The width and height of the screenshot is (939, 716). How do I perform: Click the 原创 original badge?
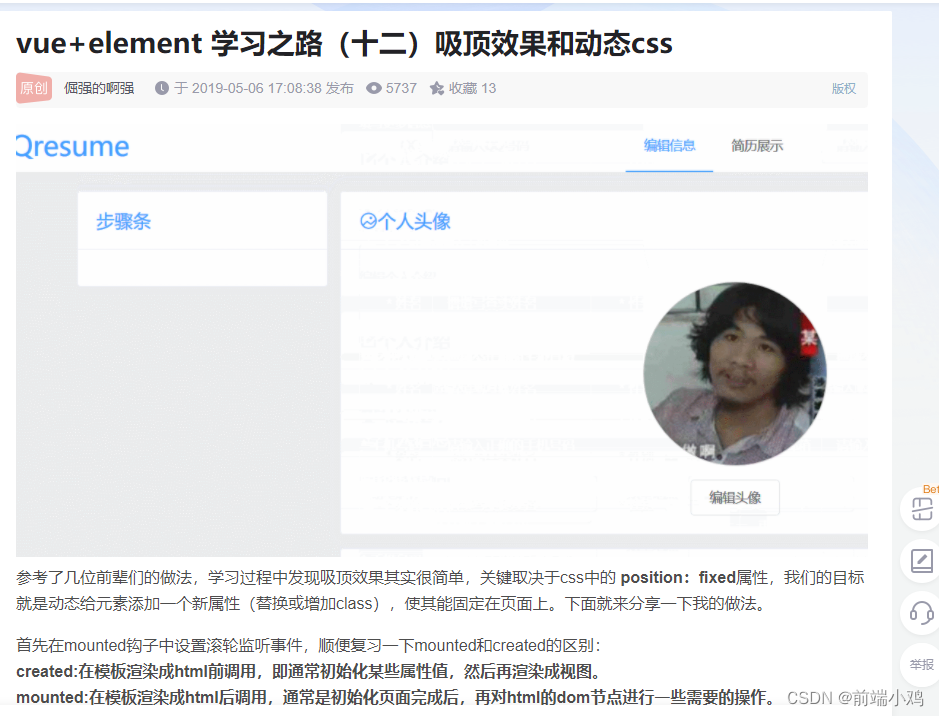pos(34,89)
